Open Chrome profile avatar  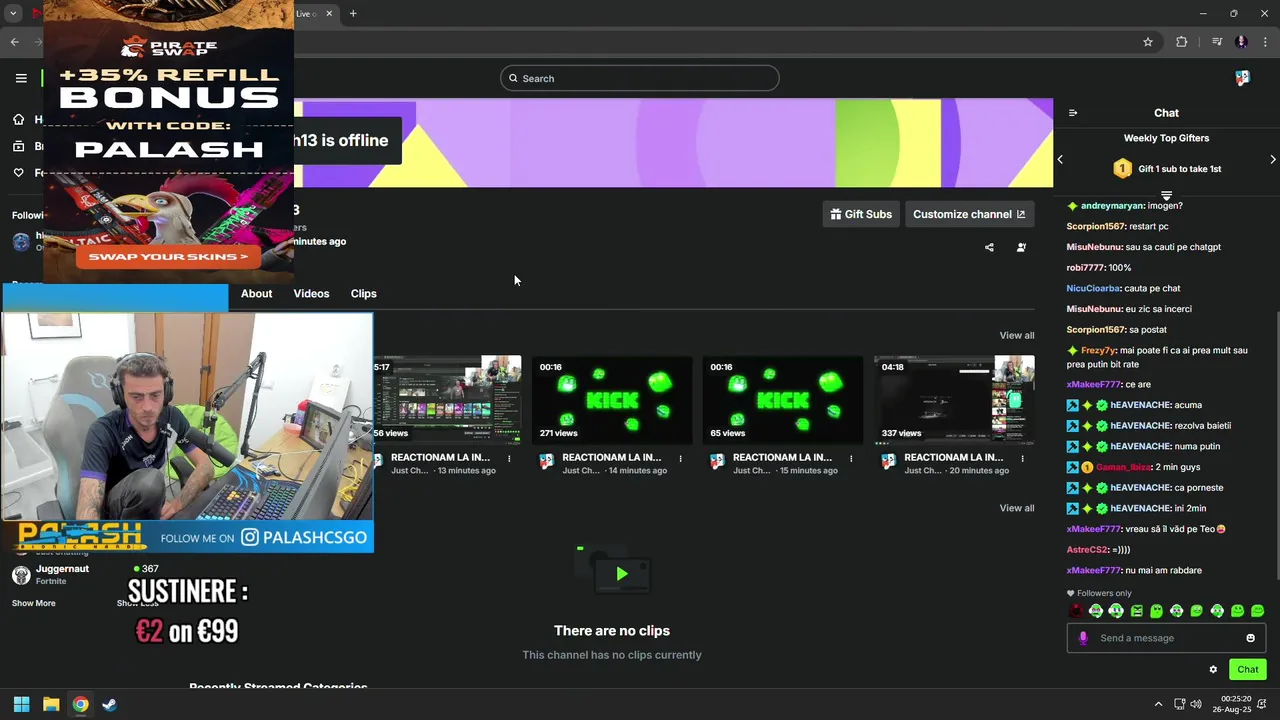click(1242, 42)
